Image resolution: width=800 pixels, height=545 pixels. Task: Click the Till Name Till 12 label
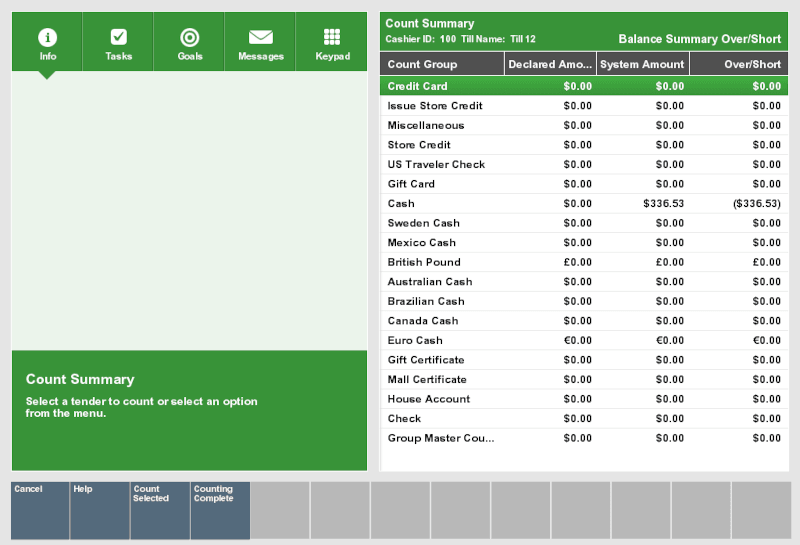(x=498, y=39)
